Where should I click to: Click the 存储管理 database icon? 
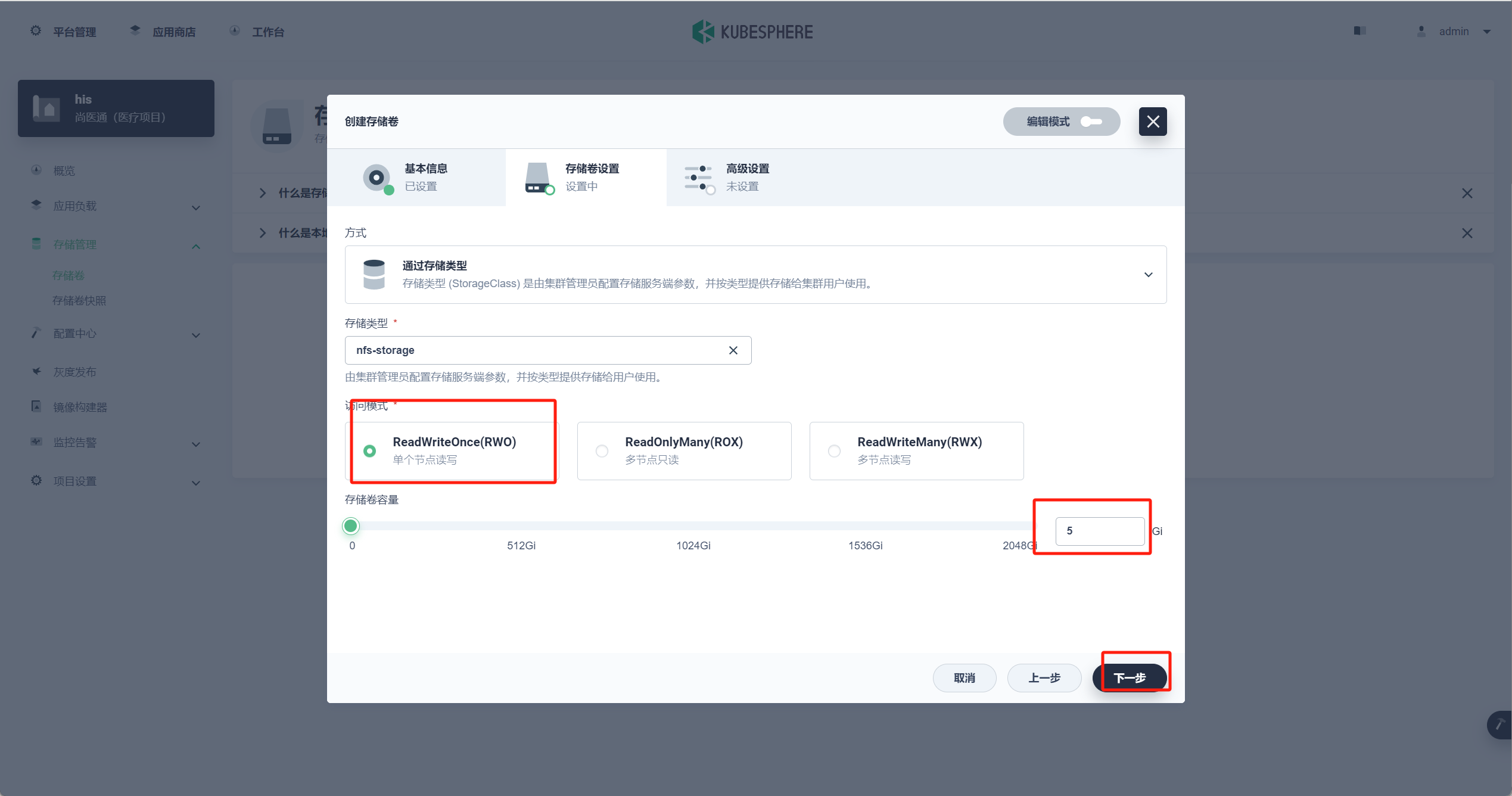click(36, 244)
